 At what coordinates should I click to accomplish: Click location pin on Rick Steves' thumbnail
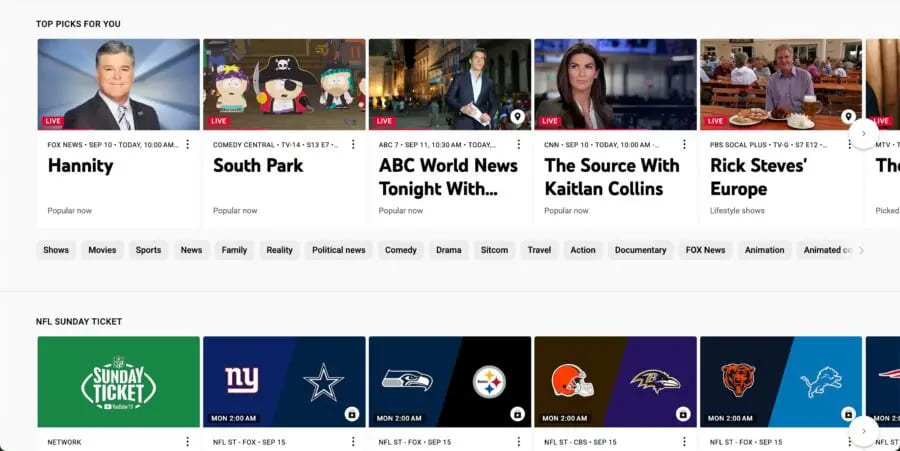(x=848, y=117)
